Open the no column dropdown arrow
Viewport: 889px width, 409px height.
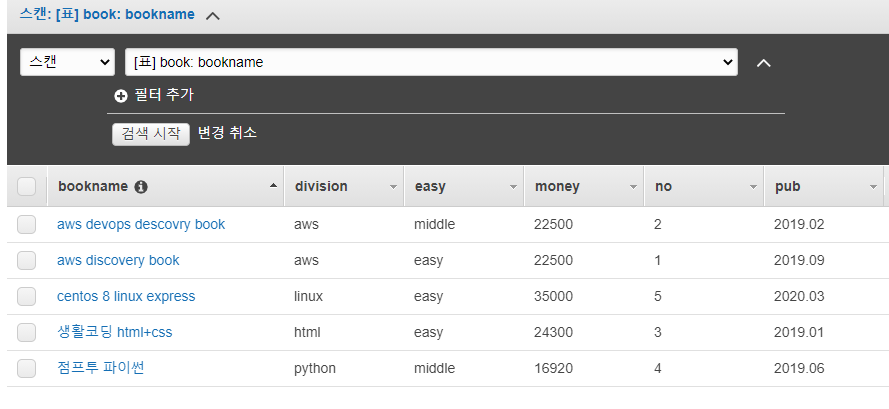pos(753,187)
